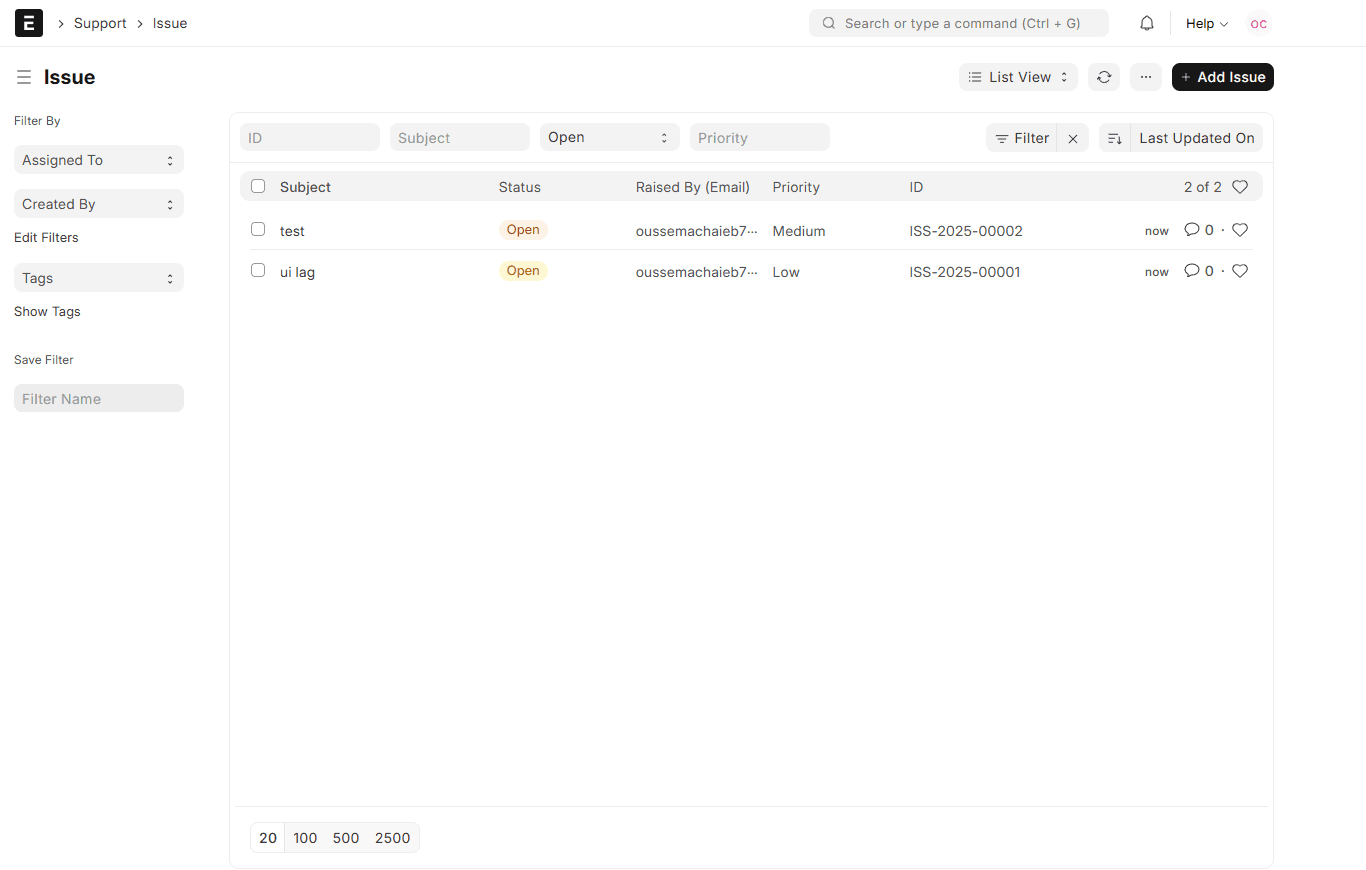
Task: Click raised-by email in 'ui lag' row
Action: (697, 272)
